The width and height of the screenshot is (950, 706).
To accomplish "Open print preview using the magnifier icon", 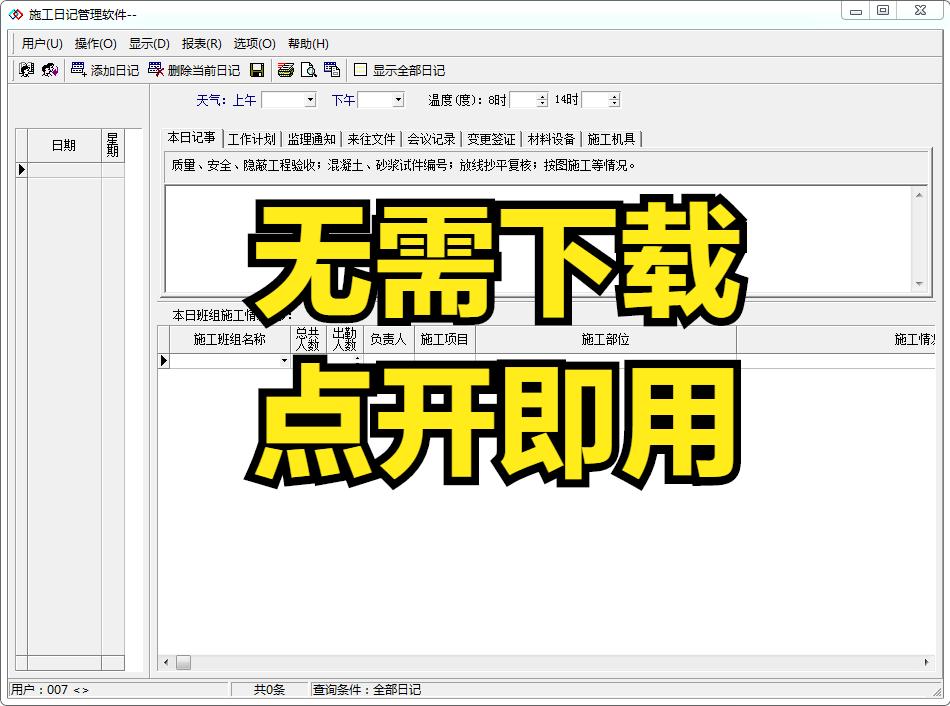I will point(307,70).
